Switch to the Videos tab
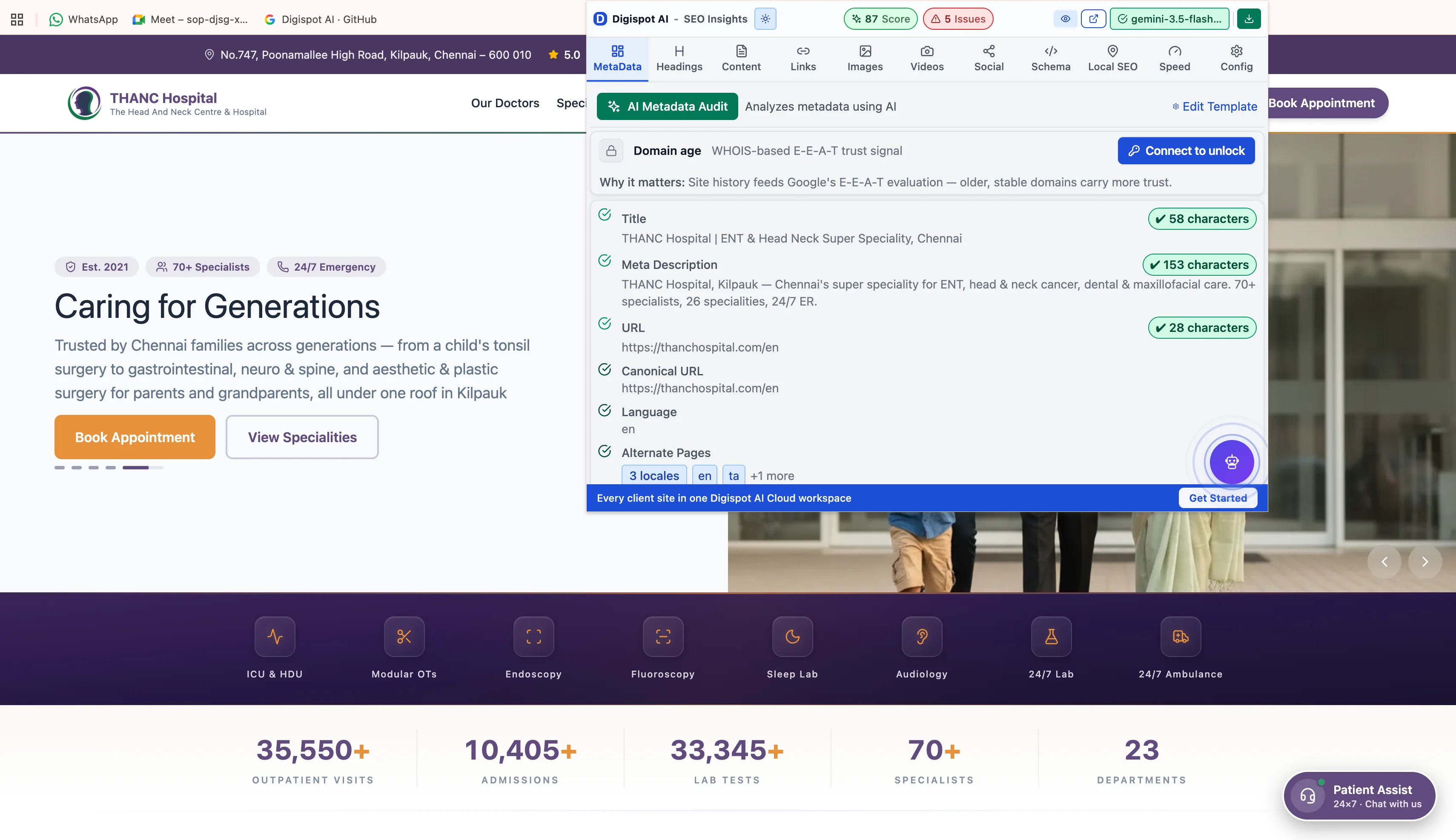The image size is (1456, 840). 927,59
